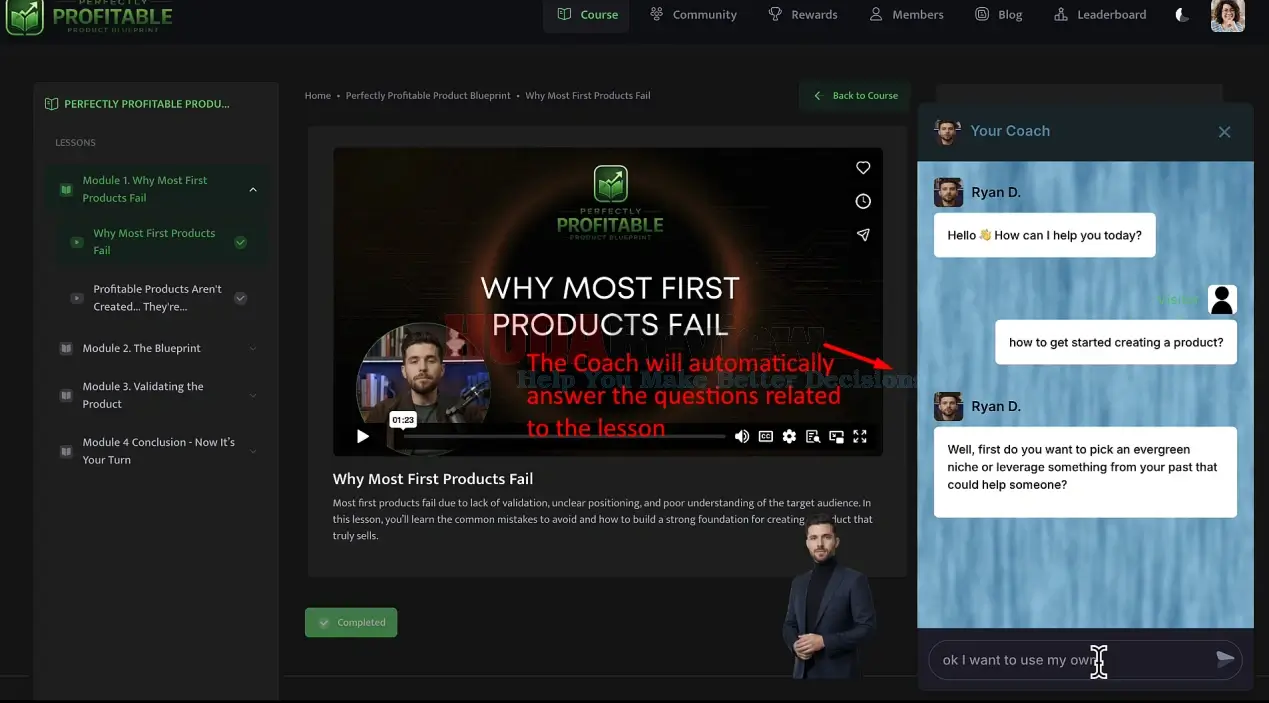Toggle closed captions on video
Image resolution: width=1269 pixels, height=703 pixels.
point(765,436)
